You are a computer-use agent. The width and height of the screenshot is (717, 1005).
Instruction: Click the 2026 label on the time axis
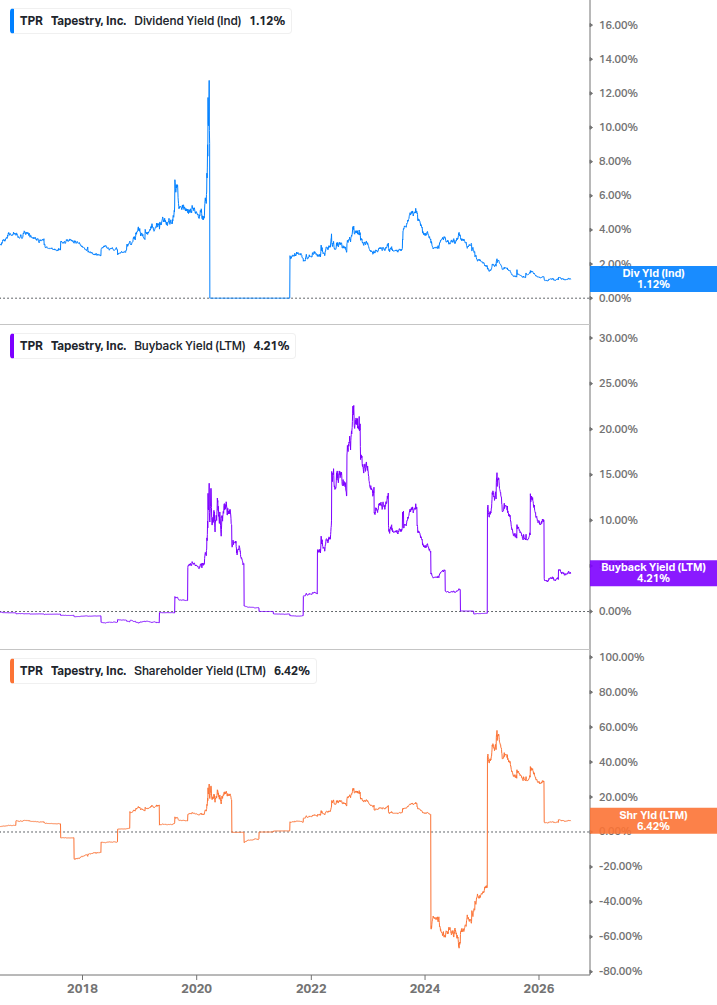[539, 989]
